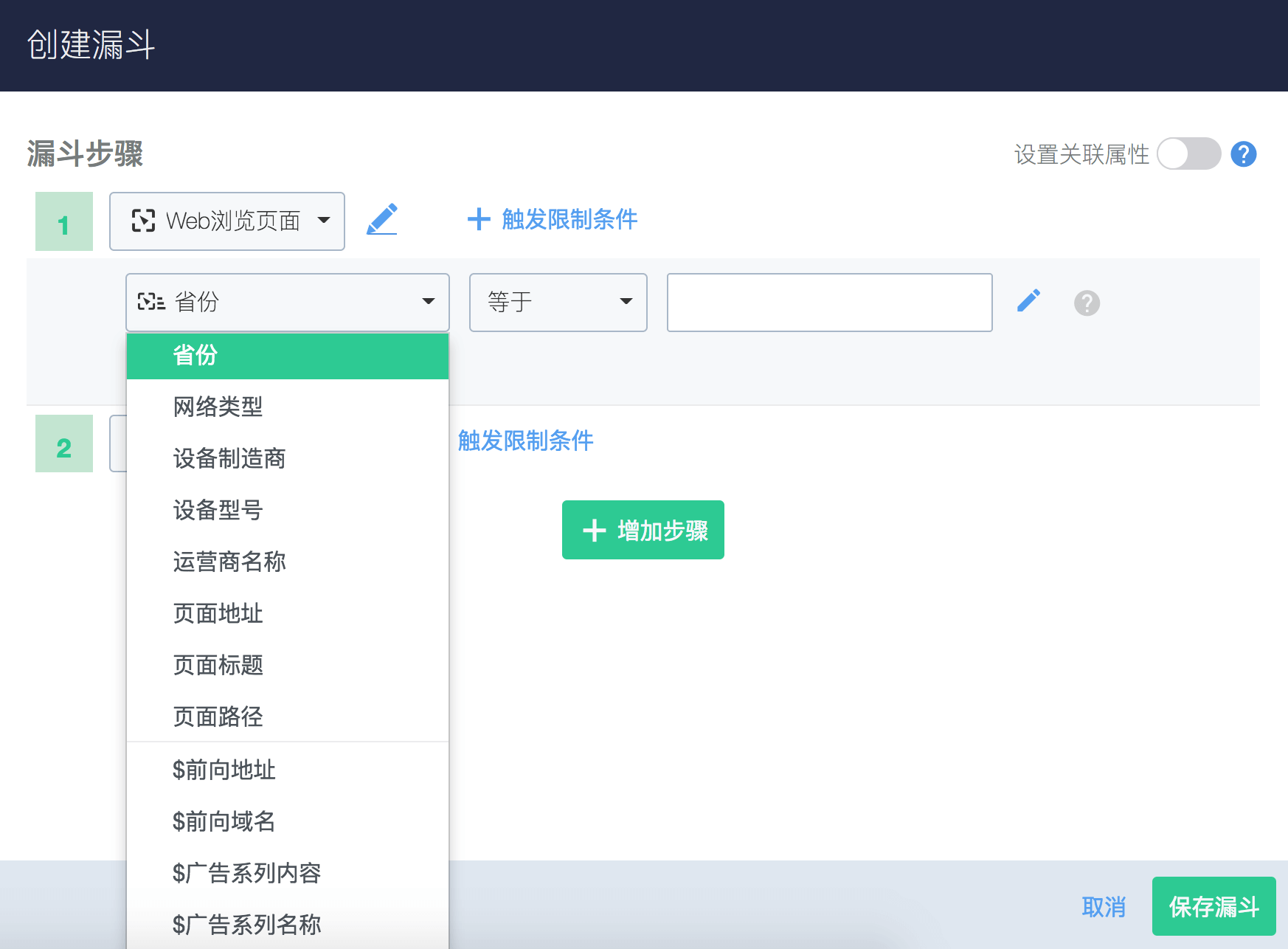Select 页面标题 option

(287, 665)
